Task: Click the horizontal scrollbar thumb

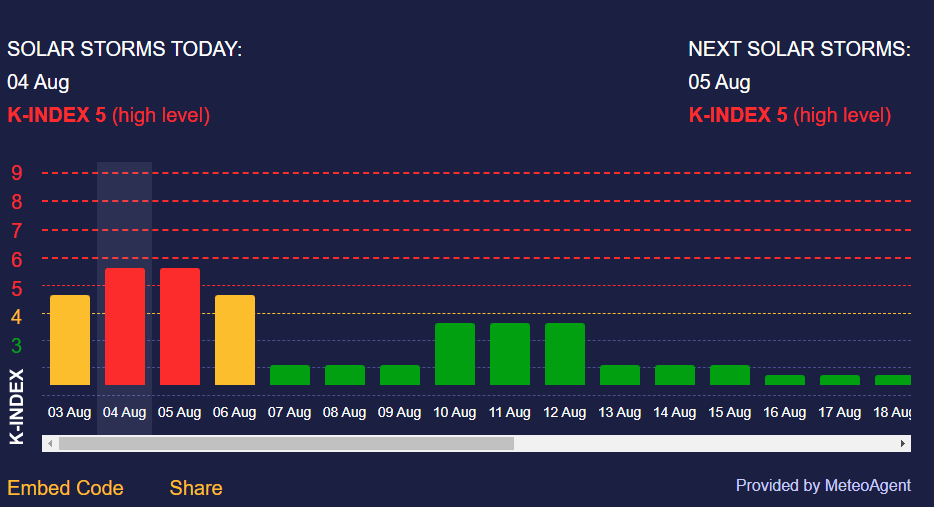Action: click(286, 443)
